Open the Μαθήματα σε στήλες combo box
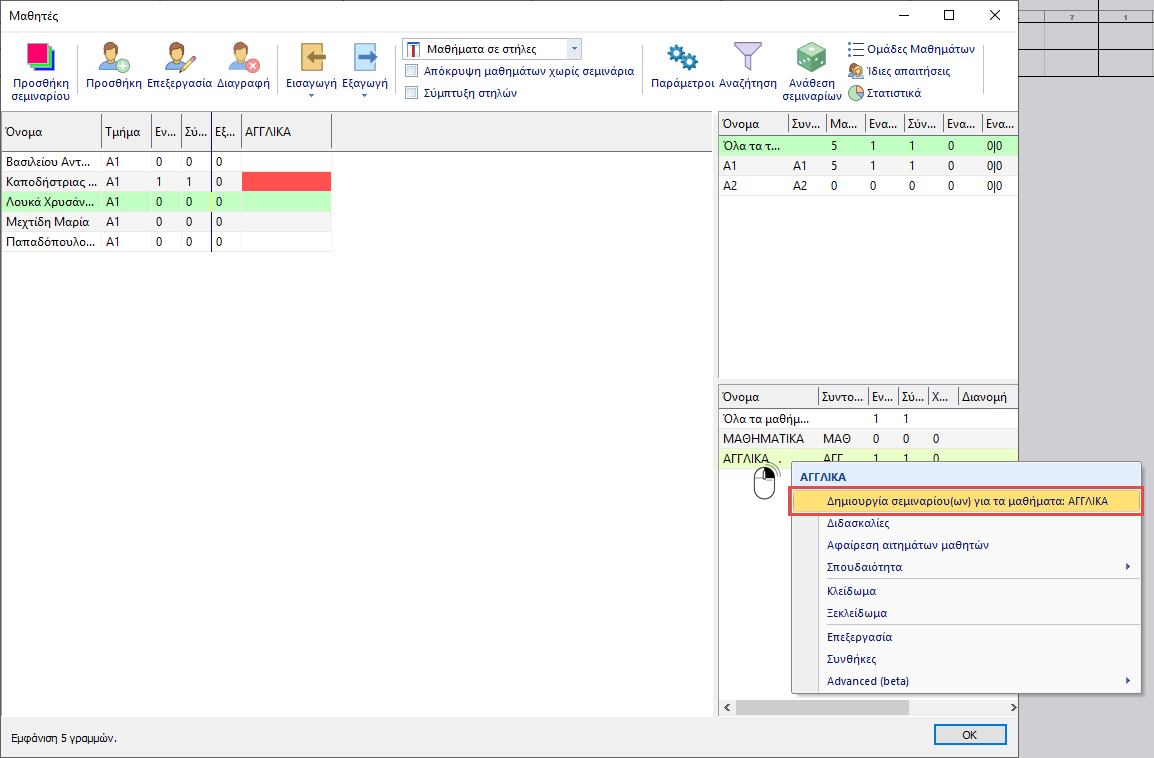Screen dimensions: 1154x758 pyautogui.click(x=573, y=49)
